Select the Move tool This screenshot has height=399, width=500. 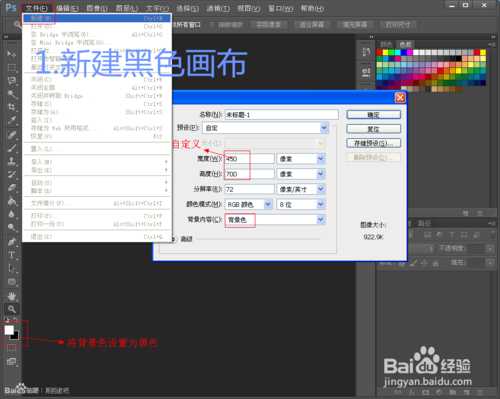click(x=11, y=54)
